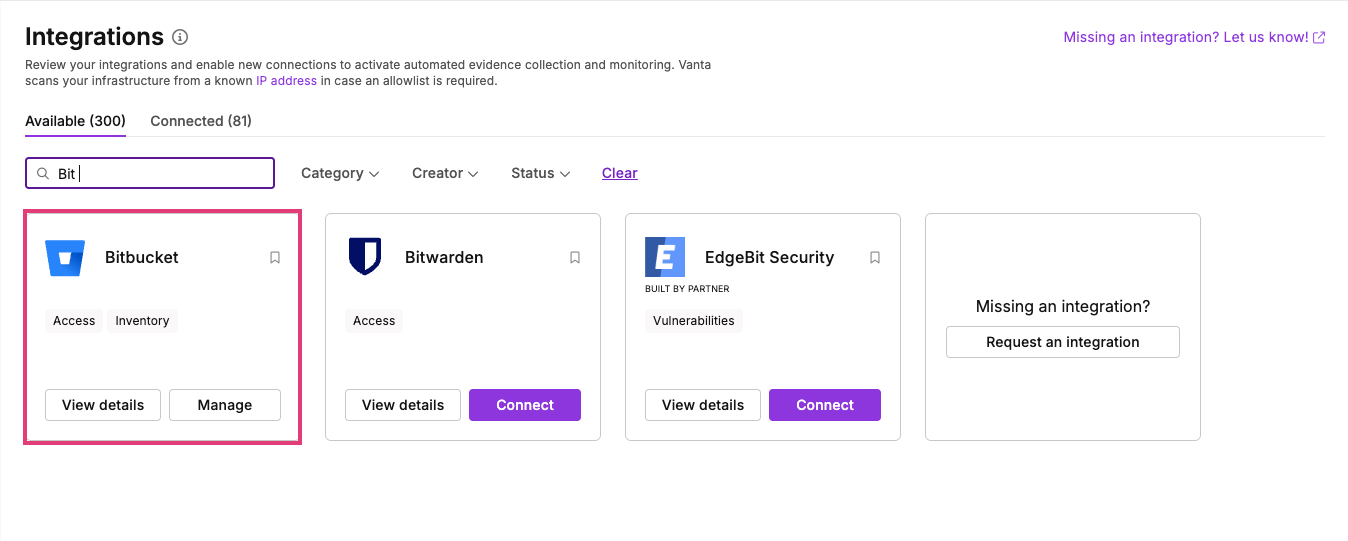This screenshot has height=541, width=1348.
Task: Open the Status filter dropdown
Action: pyautogui.click(x=540, y=173)
